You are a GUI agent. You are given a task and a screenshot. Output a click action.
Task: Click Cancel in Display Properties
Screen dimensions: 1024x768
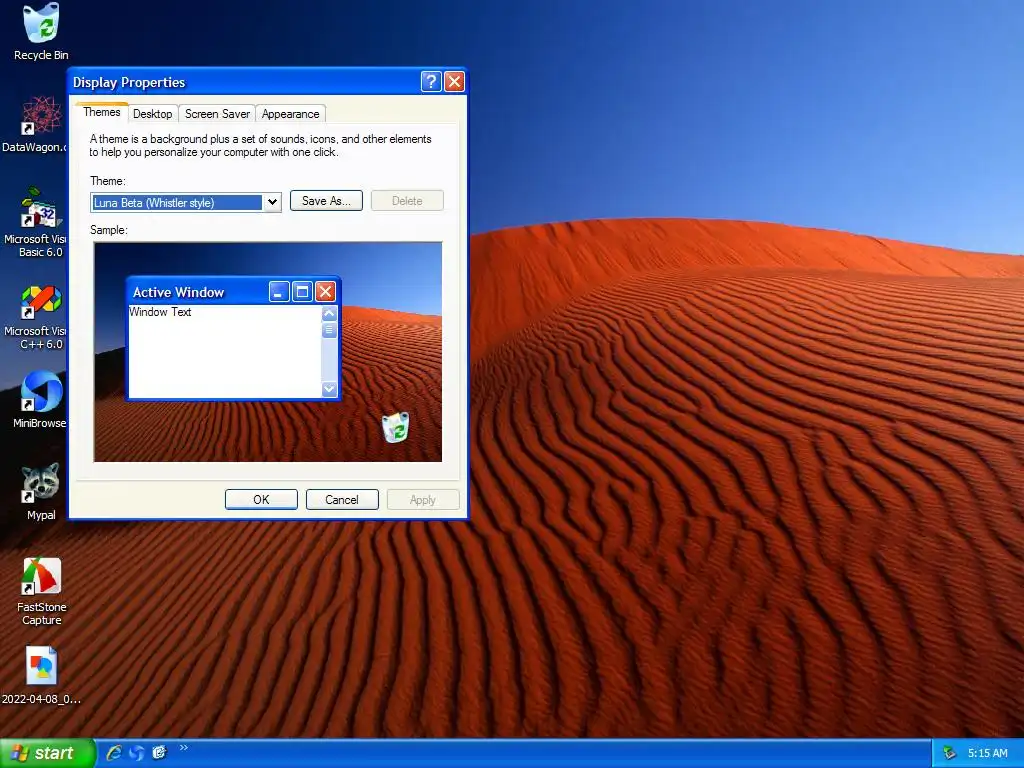(x=342, y=500)
